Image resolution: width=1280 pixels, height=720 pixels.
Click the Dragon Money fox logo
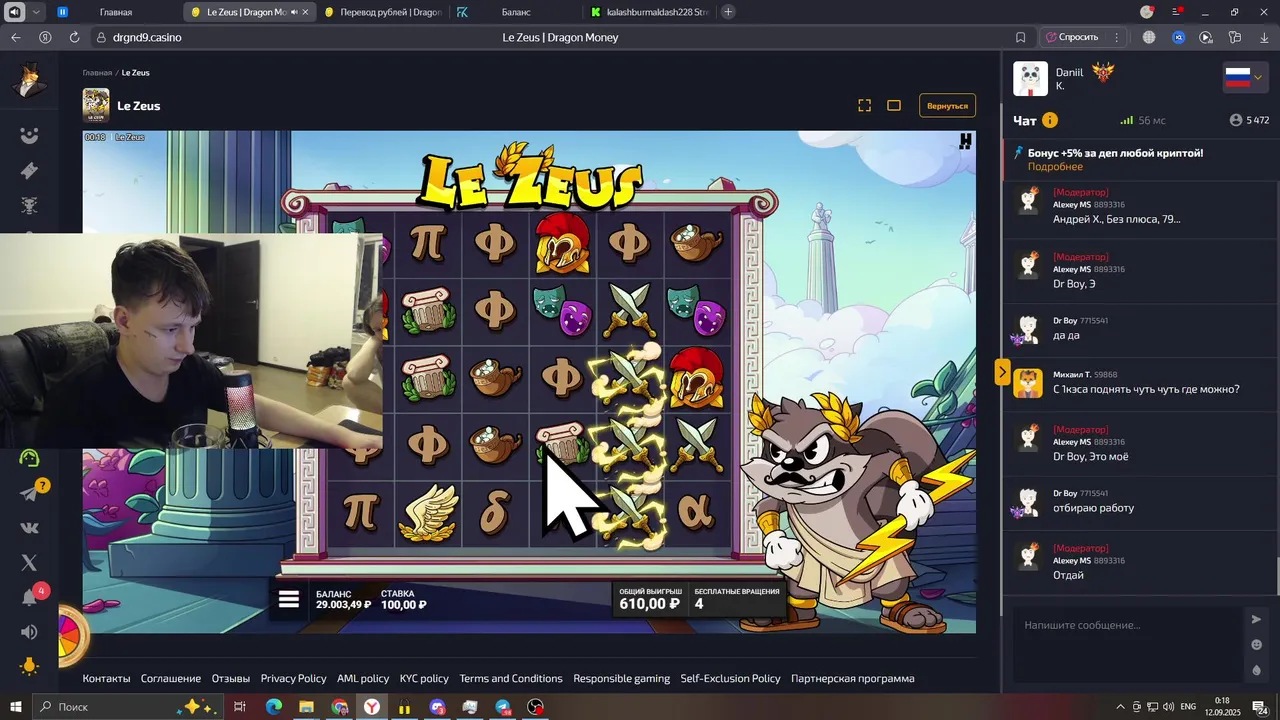tap(29, 81)
